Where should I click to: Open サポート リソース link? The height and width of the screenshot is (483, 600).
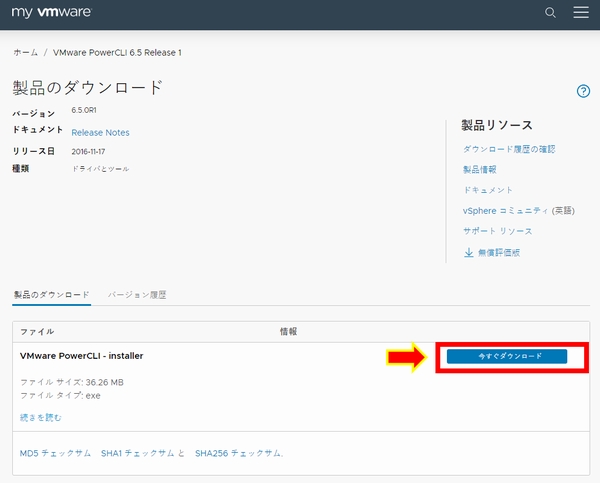point(497,231)
